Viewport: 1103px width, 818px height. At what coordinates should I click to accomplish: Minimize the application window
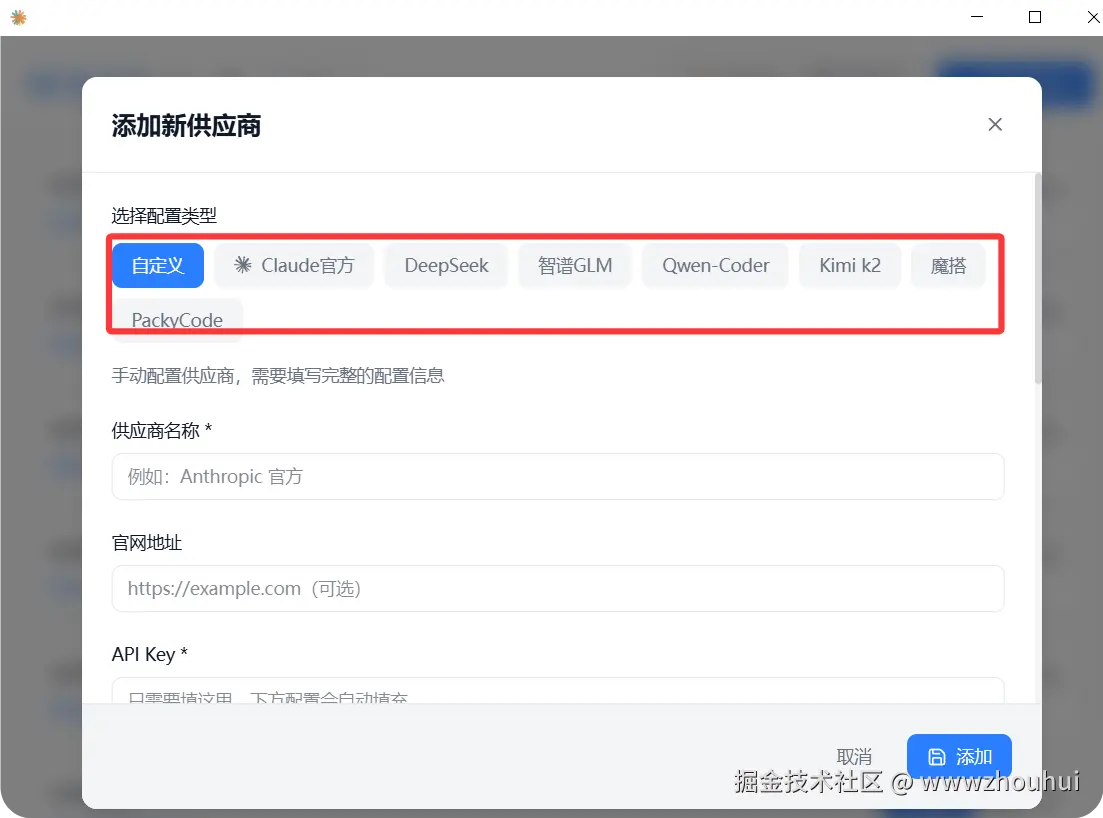point(977,17)
